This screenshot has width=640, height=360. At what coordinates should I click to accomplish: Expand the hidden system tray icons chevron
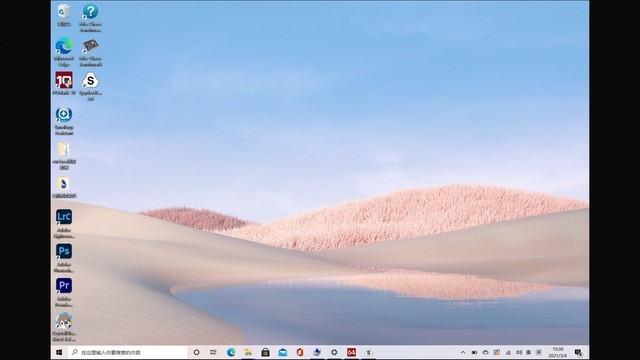click(463, 352)
